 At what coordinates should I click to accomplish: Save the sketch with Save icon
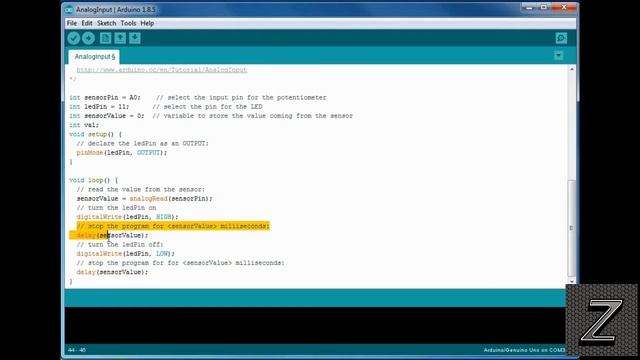pos(135,38)
